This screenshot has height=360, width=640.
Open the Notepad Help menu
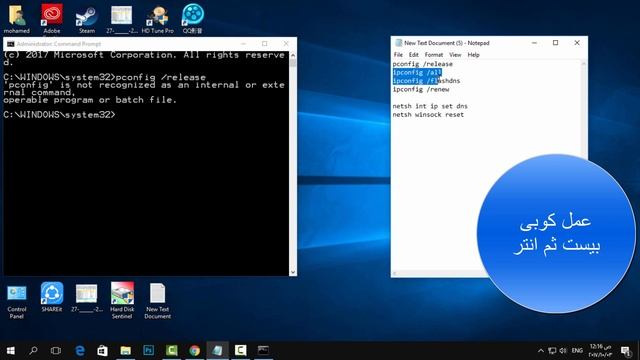click(x=473, y=55)
